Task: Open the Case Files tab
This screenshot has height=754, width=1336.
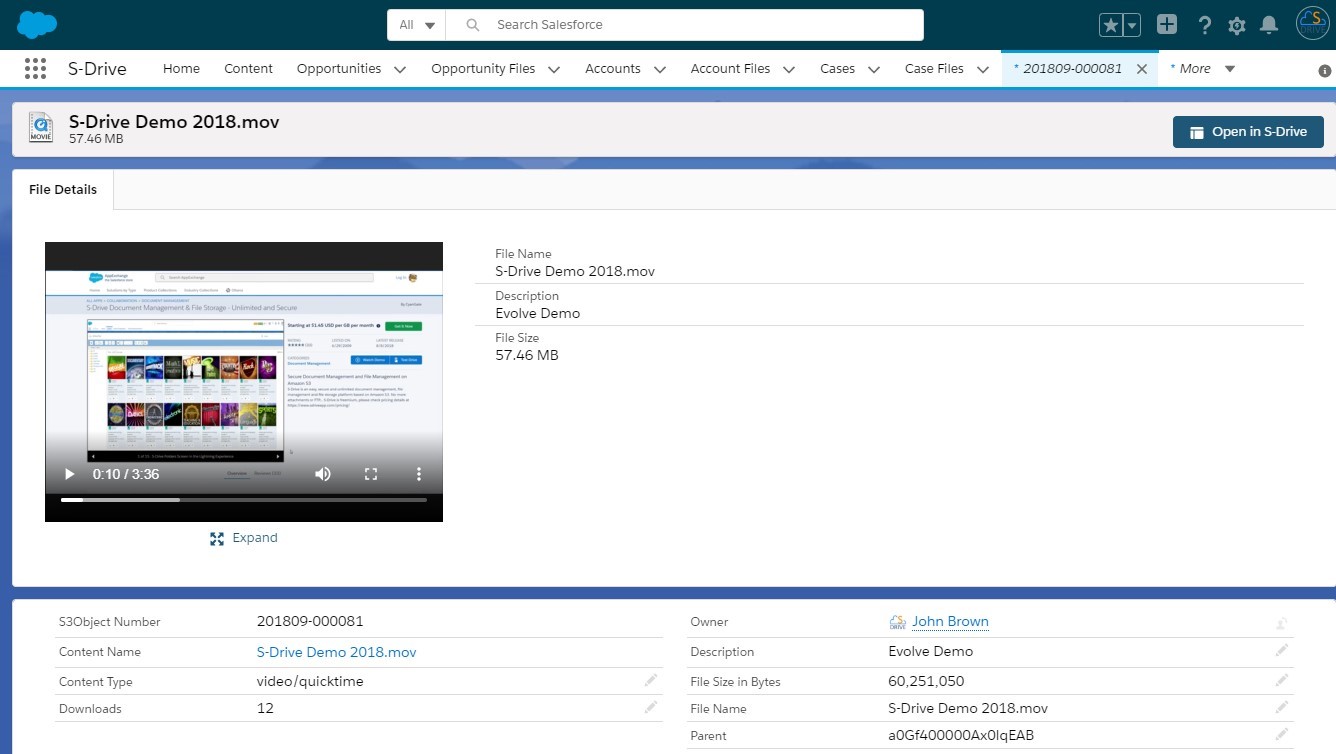Action: coord(934,69)
